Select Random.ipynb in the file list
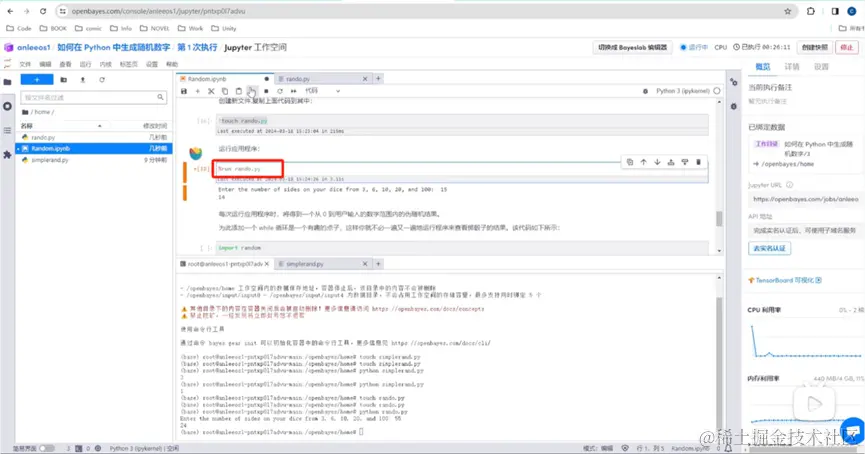865x454 pixels. (x=94, y=148)
